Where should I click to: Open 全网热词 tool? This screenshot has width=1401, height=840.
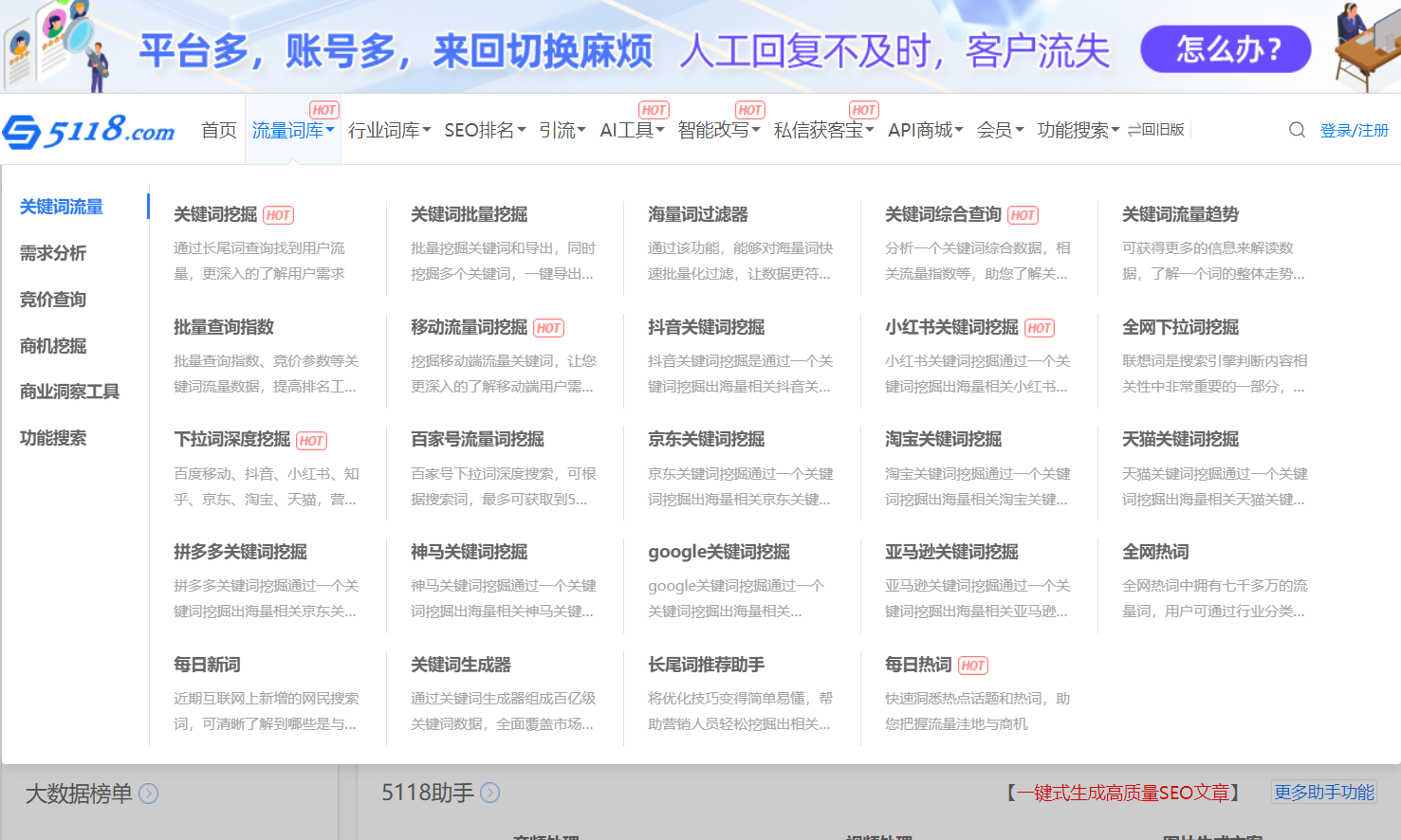[1155, 552]
